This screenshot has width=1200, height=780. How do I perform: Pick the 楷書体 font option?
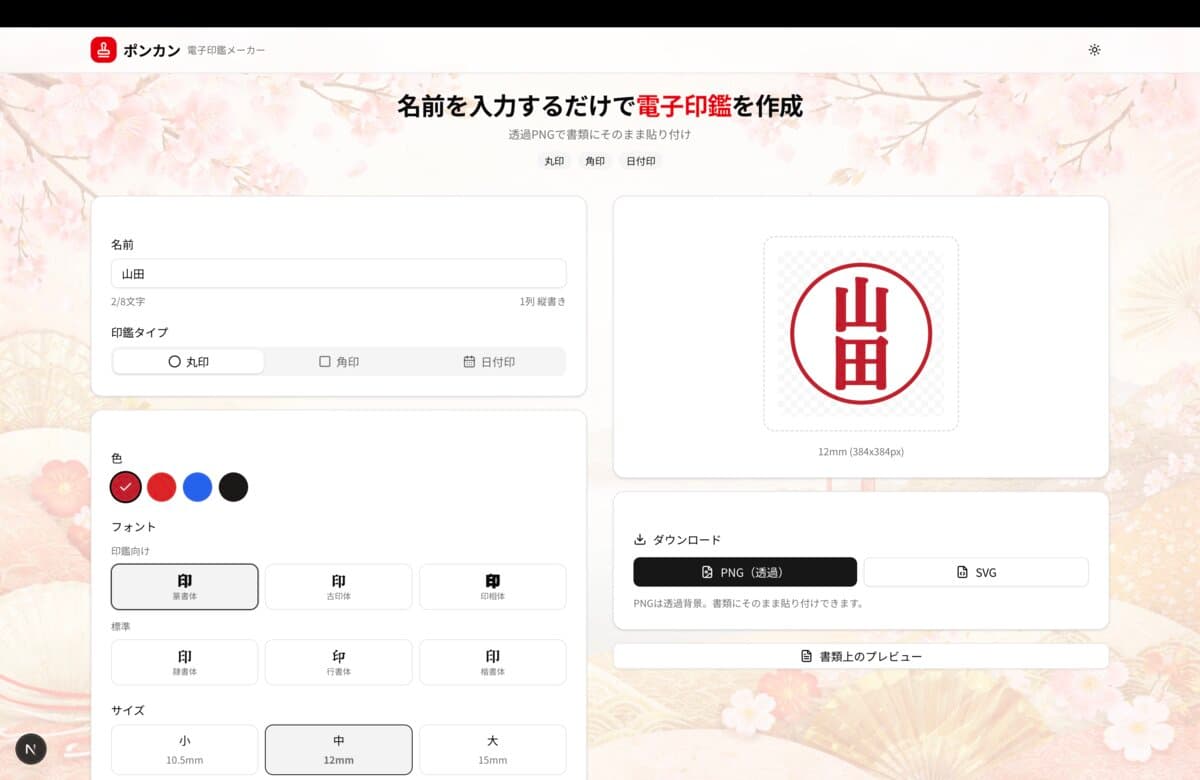click(x=492, y=662)
